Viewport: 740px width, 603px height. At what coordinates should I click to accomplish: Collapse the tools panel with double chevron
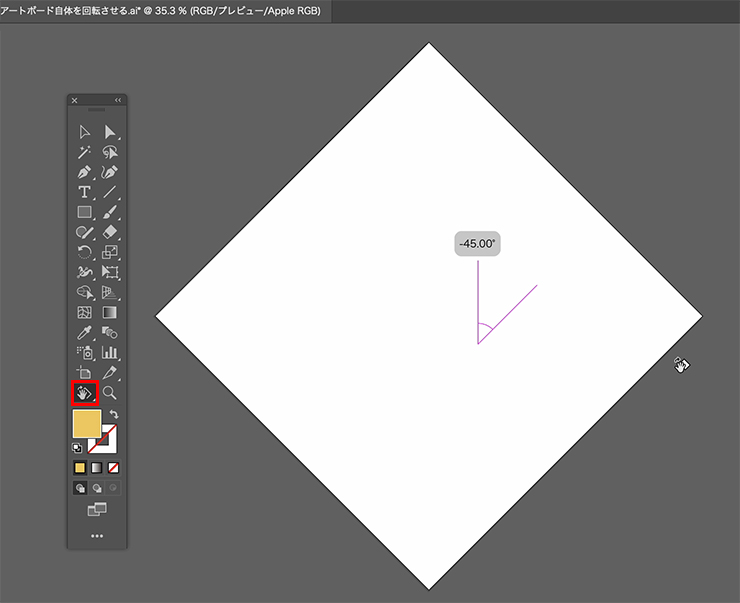pos(118,100)
